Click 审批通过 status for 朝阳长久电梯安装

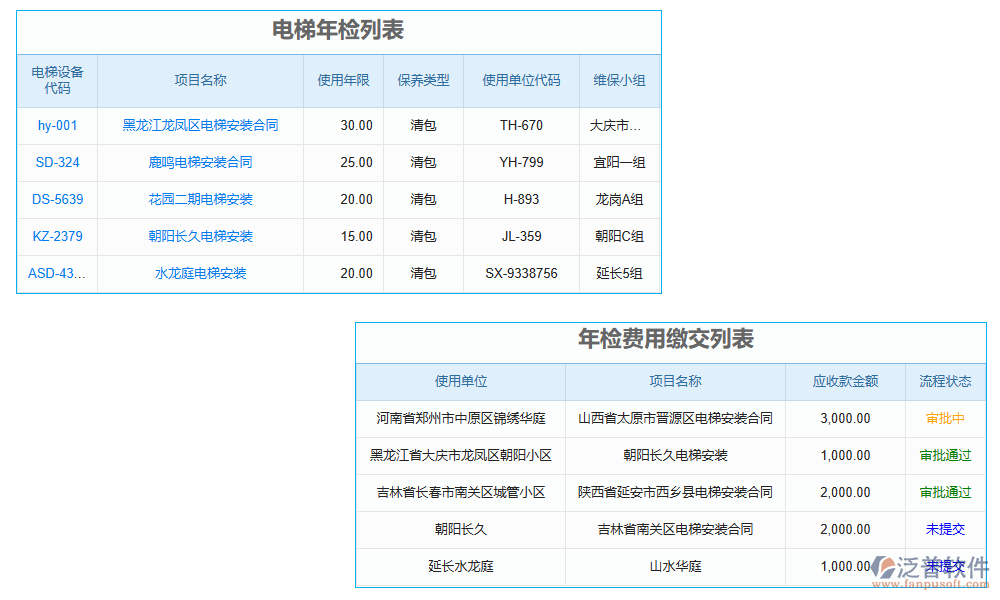[945, 455]
